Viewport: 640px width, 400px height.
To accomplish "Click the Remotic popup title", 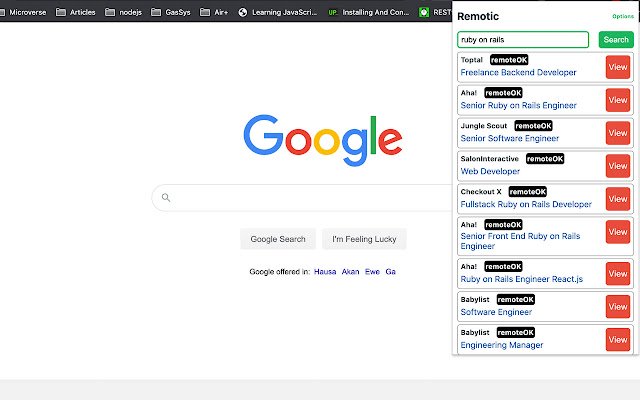I will click(478, 16).
